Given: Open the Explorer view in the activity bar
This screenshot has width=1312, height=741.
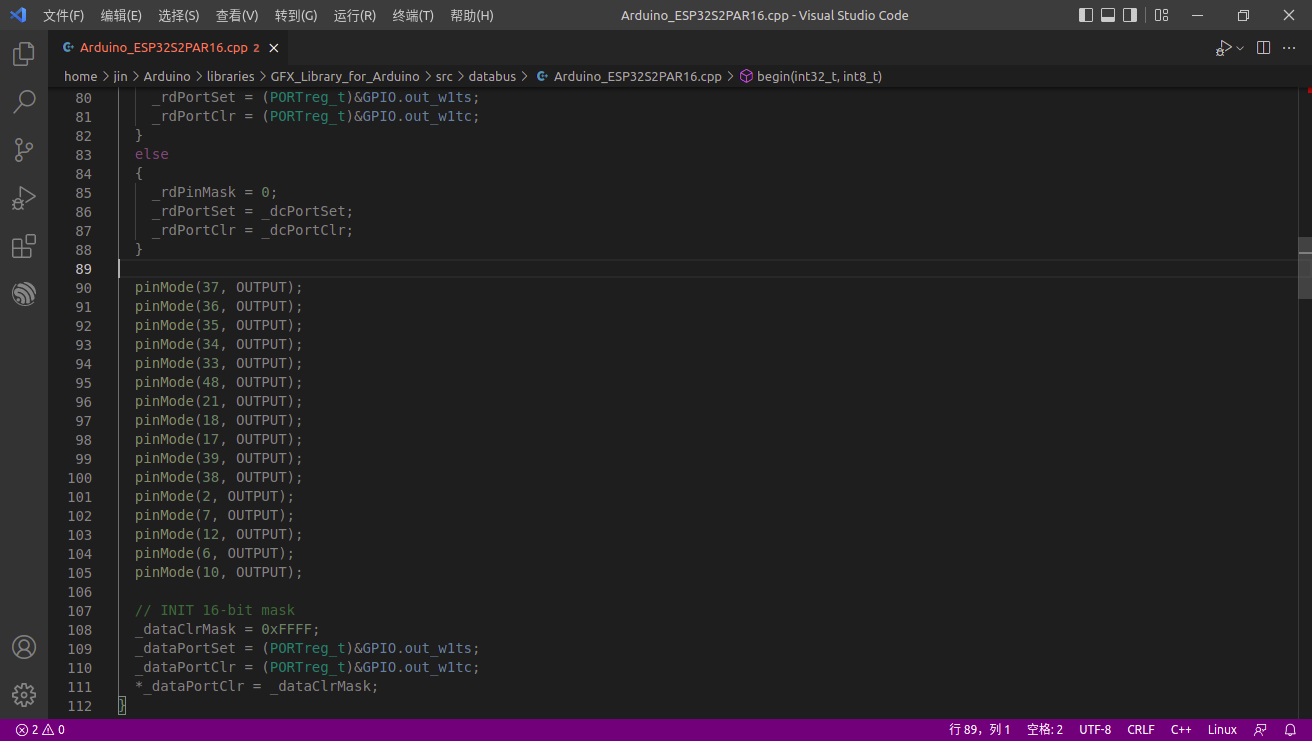Looking at the screenshot, I should [x=24, y=54].
